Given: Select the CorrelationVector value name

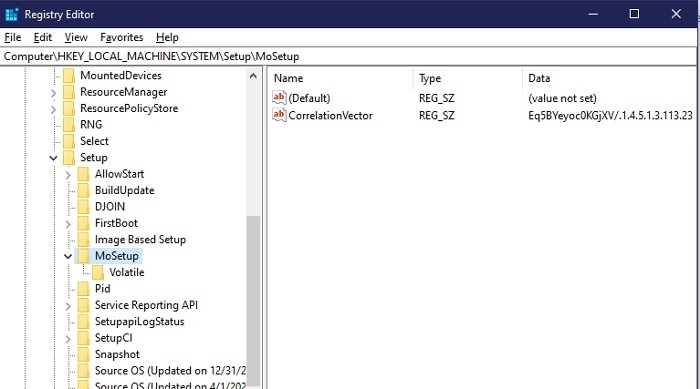Looking at the screenshot, I should pos(330,116).
